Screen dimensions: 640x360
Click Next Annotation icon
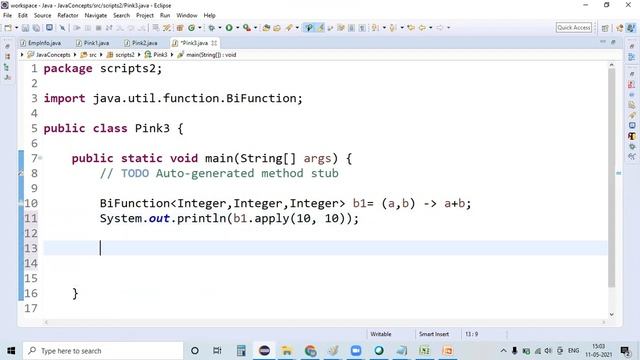pos(375,28)
